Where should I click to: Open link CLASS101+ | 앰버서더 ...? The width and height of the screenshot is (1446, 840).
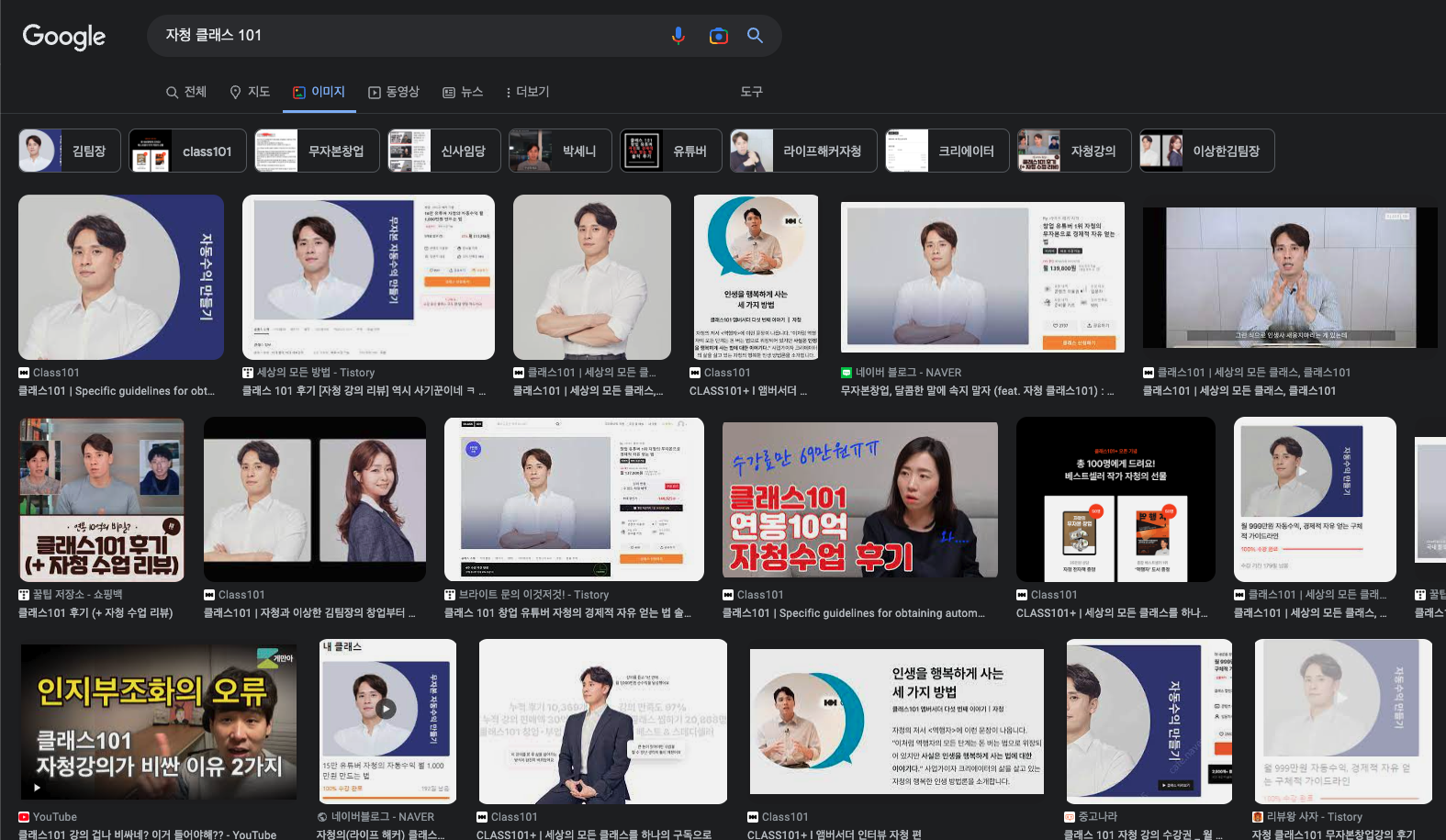click(x=748, y=391)
